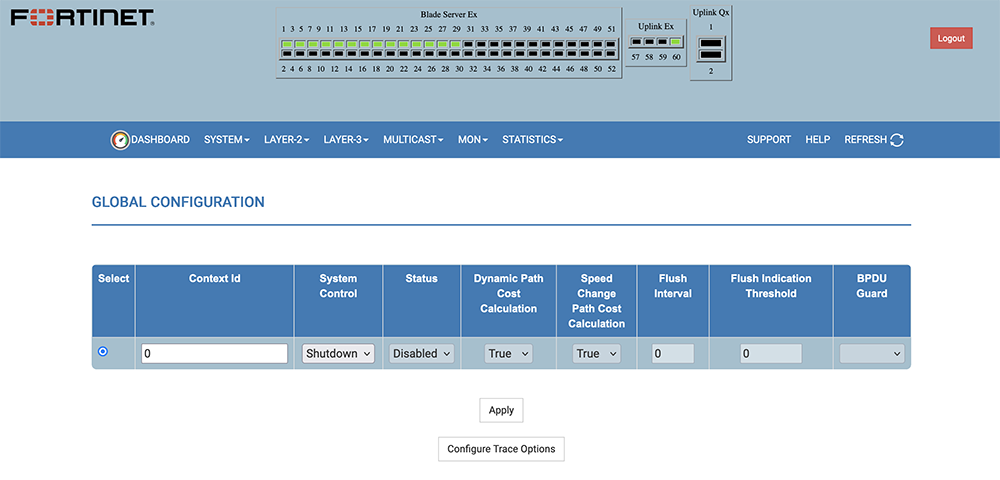The height and width of the screenshot is (480, 1000).
Task: Click the GLOBAL CONFIGURATION heading
Action: click(x=178, y=202)
